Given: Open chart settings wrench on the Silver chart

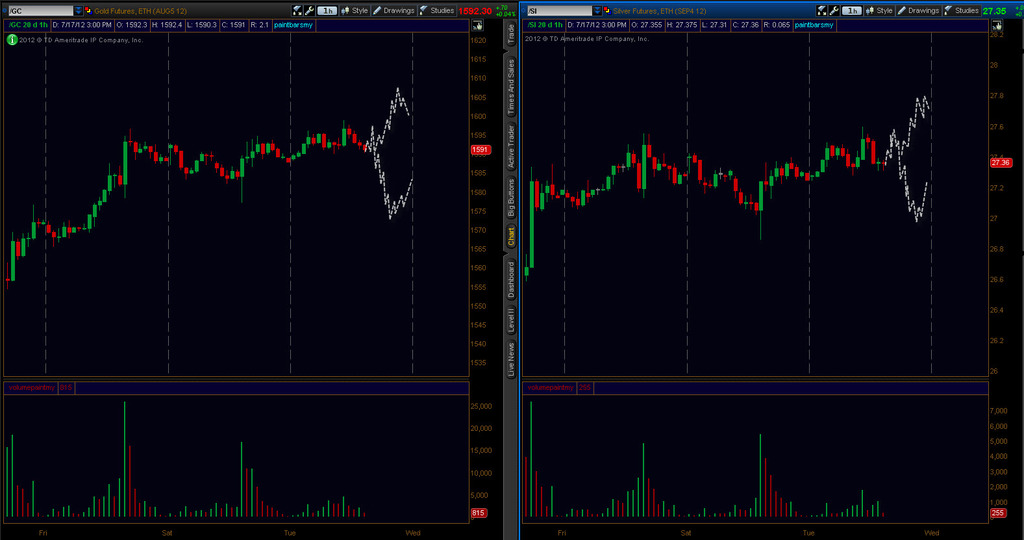Looking at the screenshot, I should (x=834, y=10).
